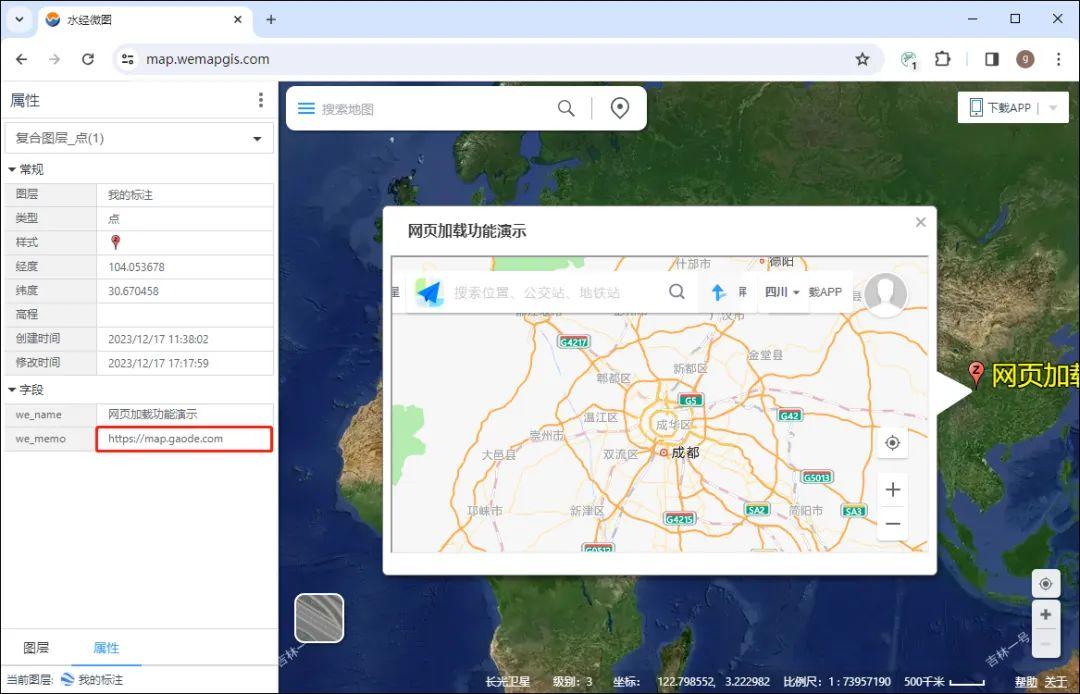Image resolution: width=1080 pixels, height=694 pixels.
Task: Click the 比例尺 1:73957190 status text
Action: [x=837, y=682]
